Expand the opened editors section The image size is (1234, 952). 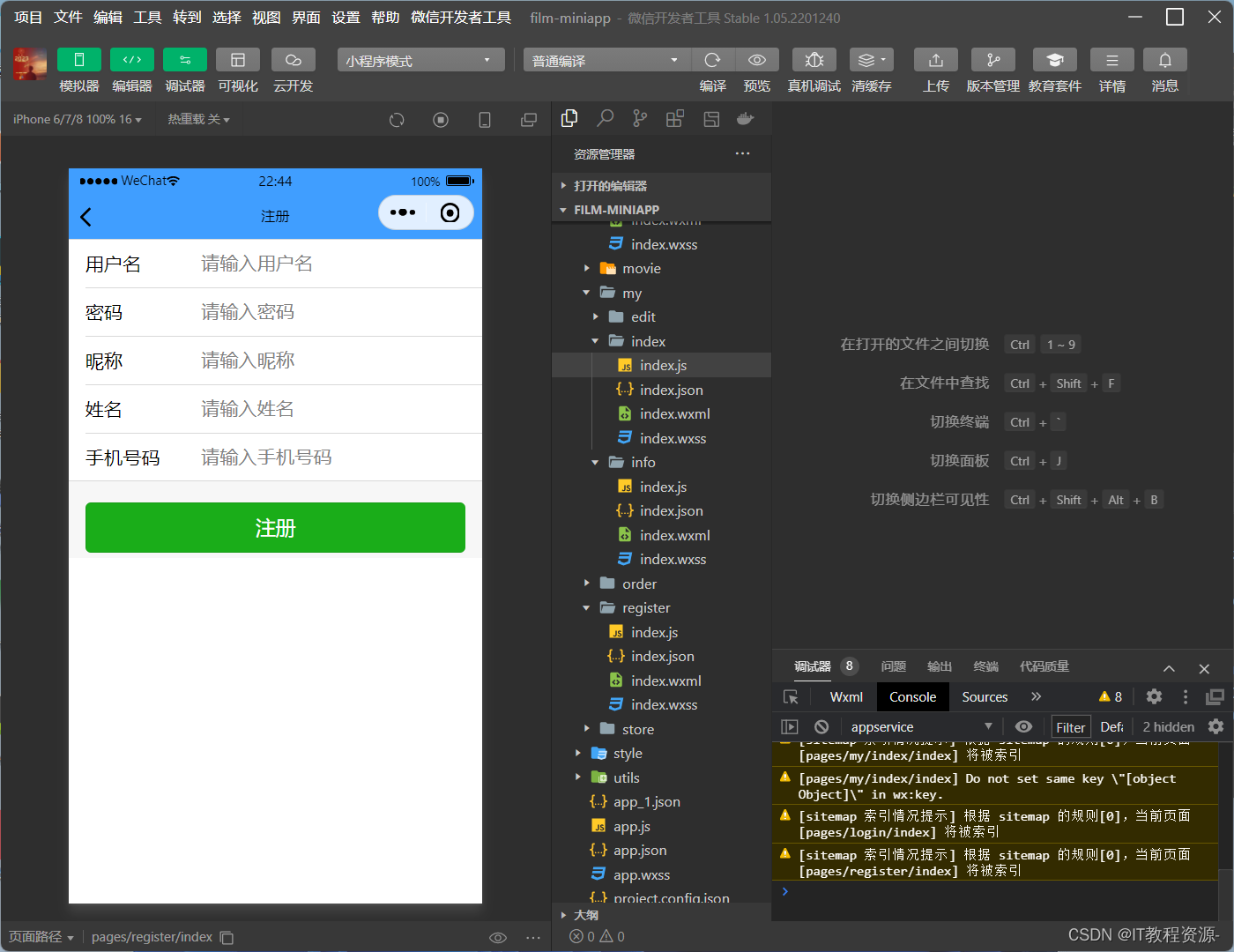click(x=661, y=185)
